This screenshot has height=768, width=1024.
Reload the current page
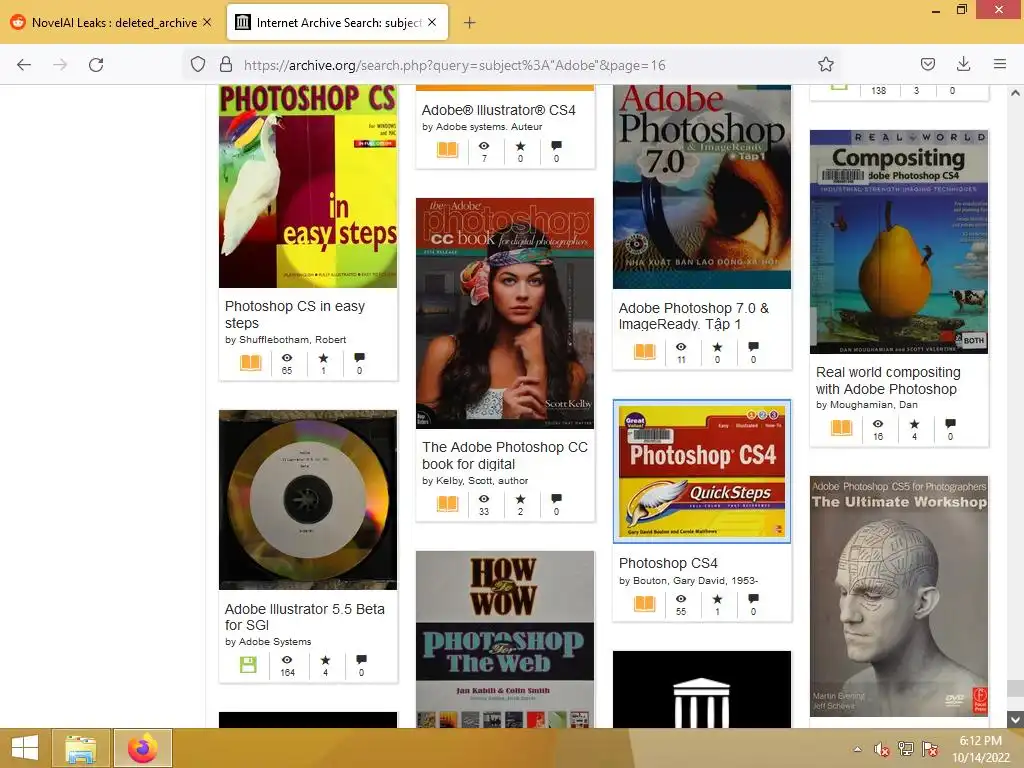(x=96, y=65)
